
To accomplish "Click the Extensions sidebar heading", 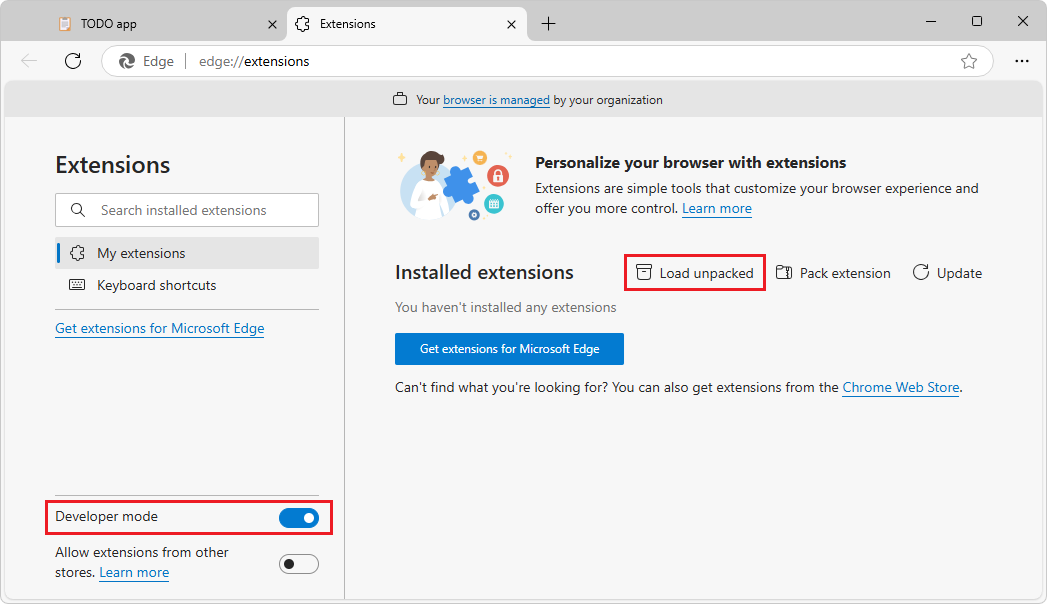I will click(x=113, y=165).
